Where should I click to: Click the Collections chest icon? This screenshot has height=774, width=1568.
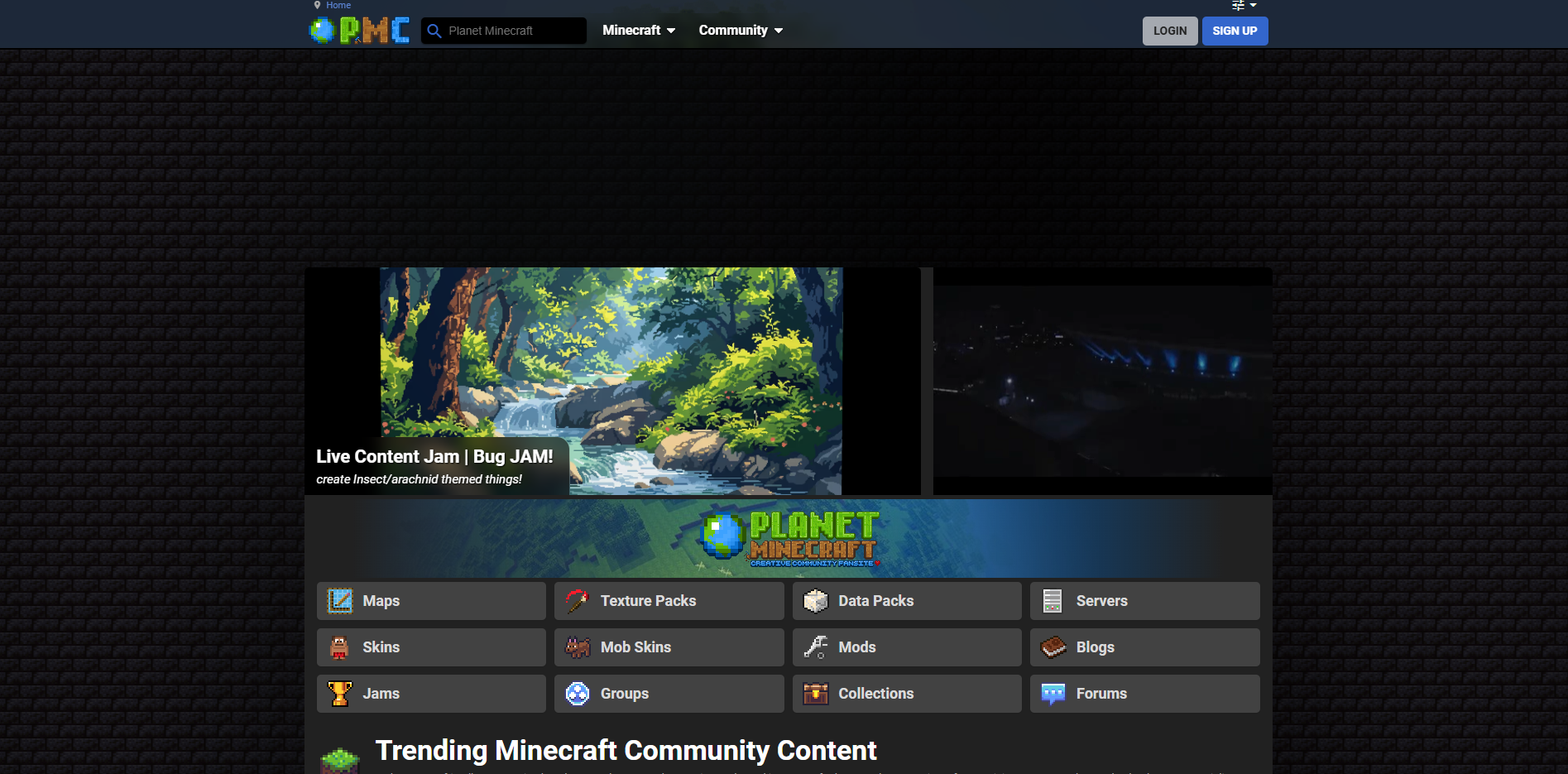[816, 694]
